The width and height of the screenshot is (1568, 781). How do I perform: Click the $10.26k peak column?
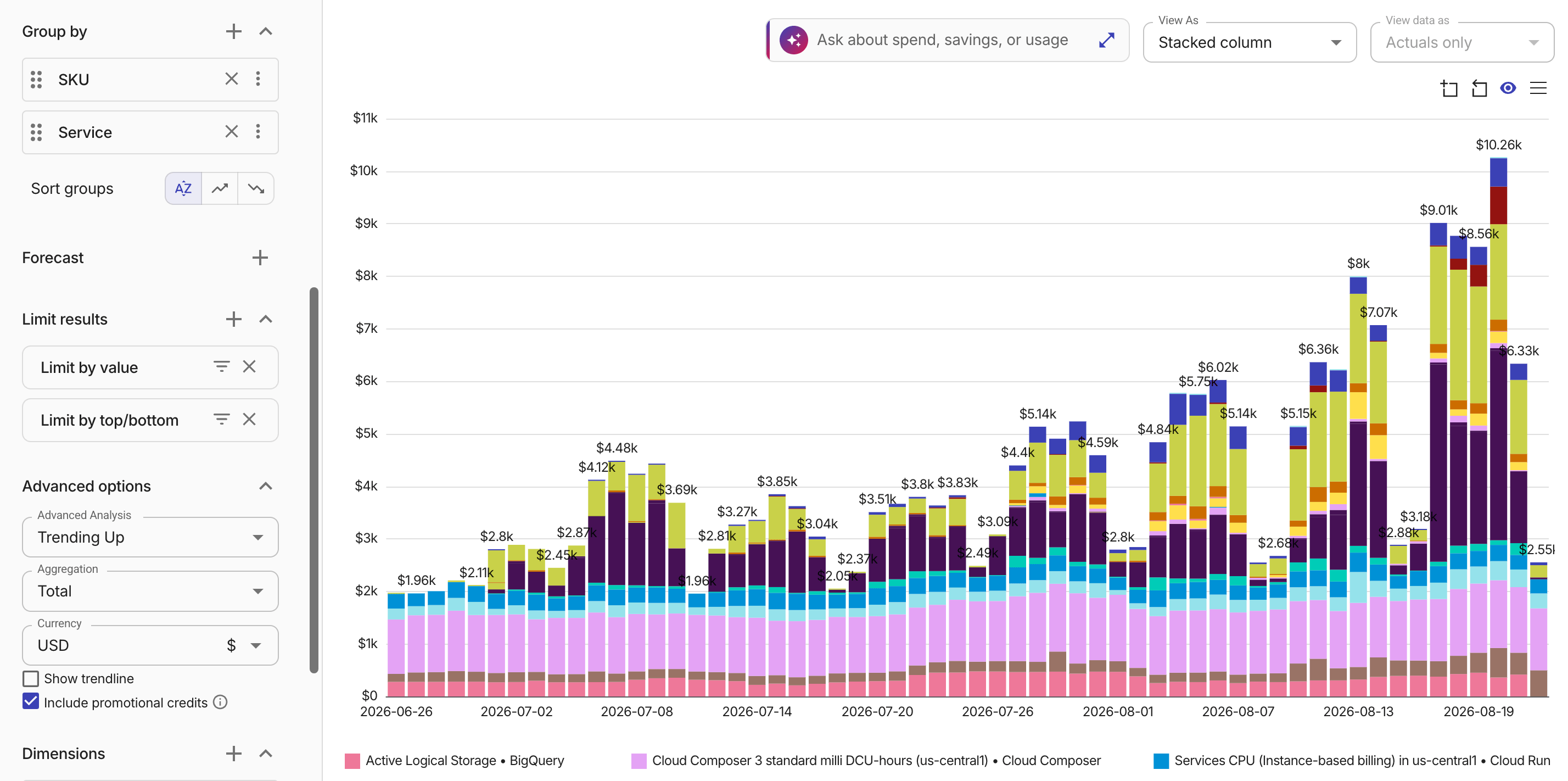1499,427
